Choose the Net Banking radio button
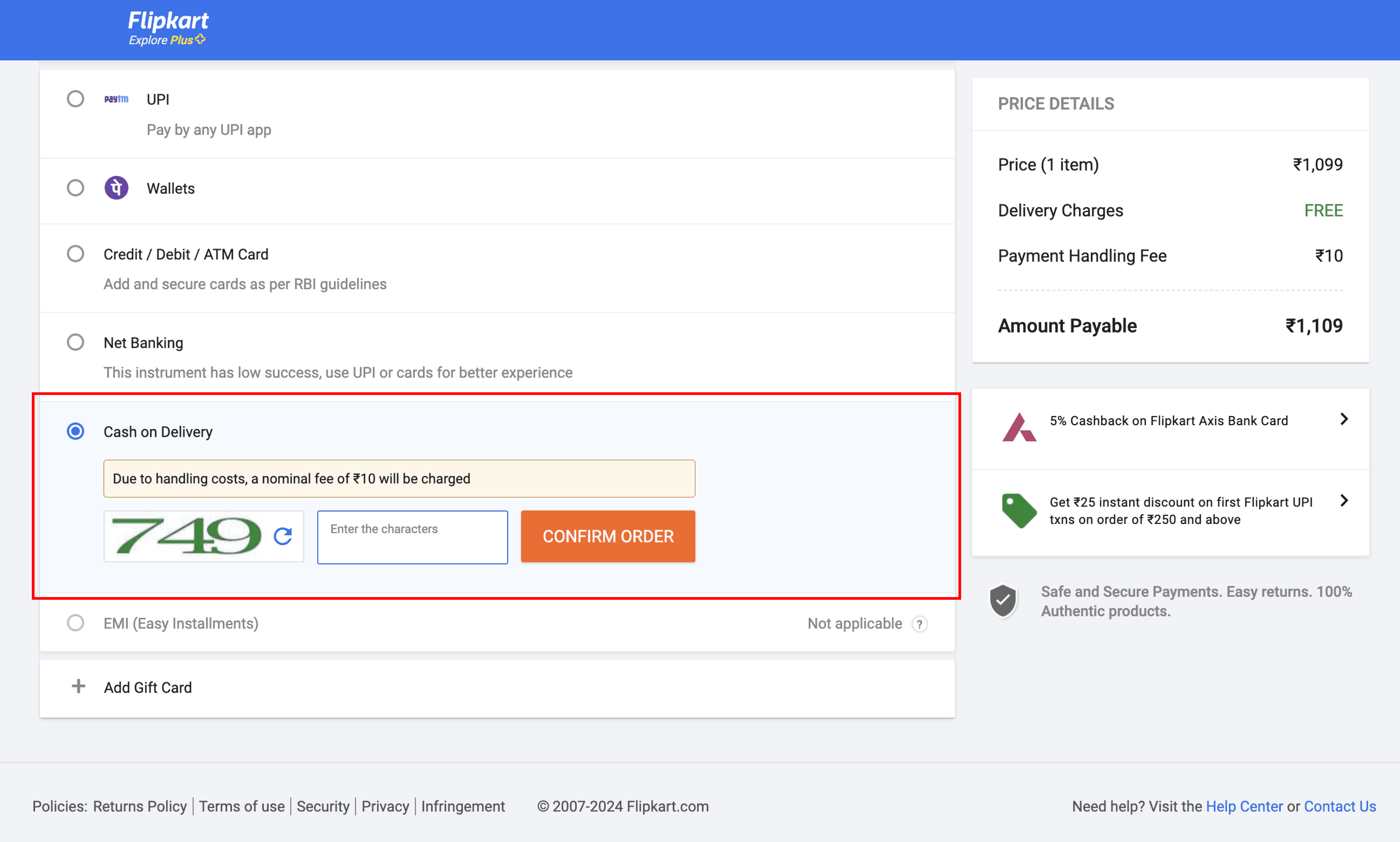Image resolution: width=1400 pixels, height=842 pixels. pyautogui.click(x=75, y=342)
